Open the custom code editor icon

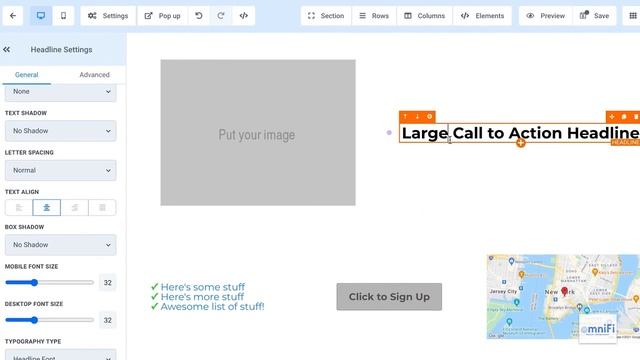pos(244,16)
